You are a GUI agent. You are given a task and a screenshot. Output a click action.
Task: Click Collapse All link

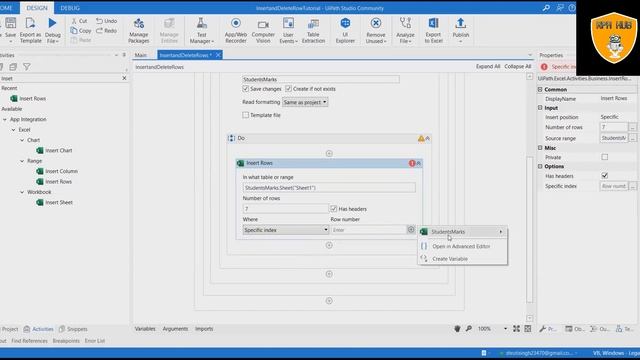(x=518, y=67)
